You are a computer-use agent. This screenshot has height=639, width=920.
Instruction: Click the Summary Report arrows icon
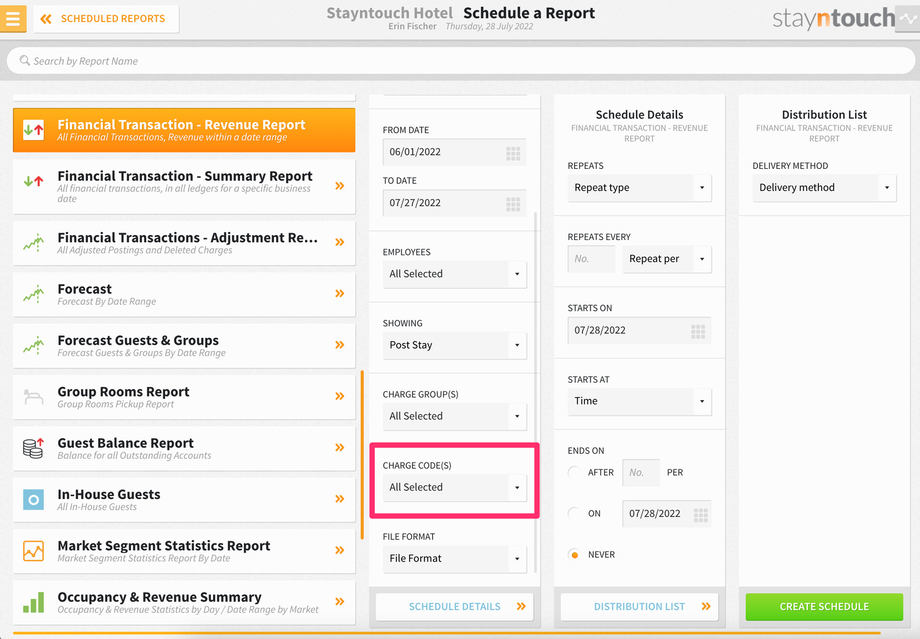33,181
